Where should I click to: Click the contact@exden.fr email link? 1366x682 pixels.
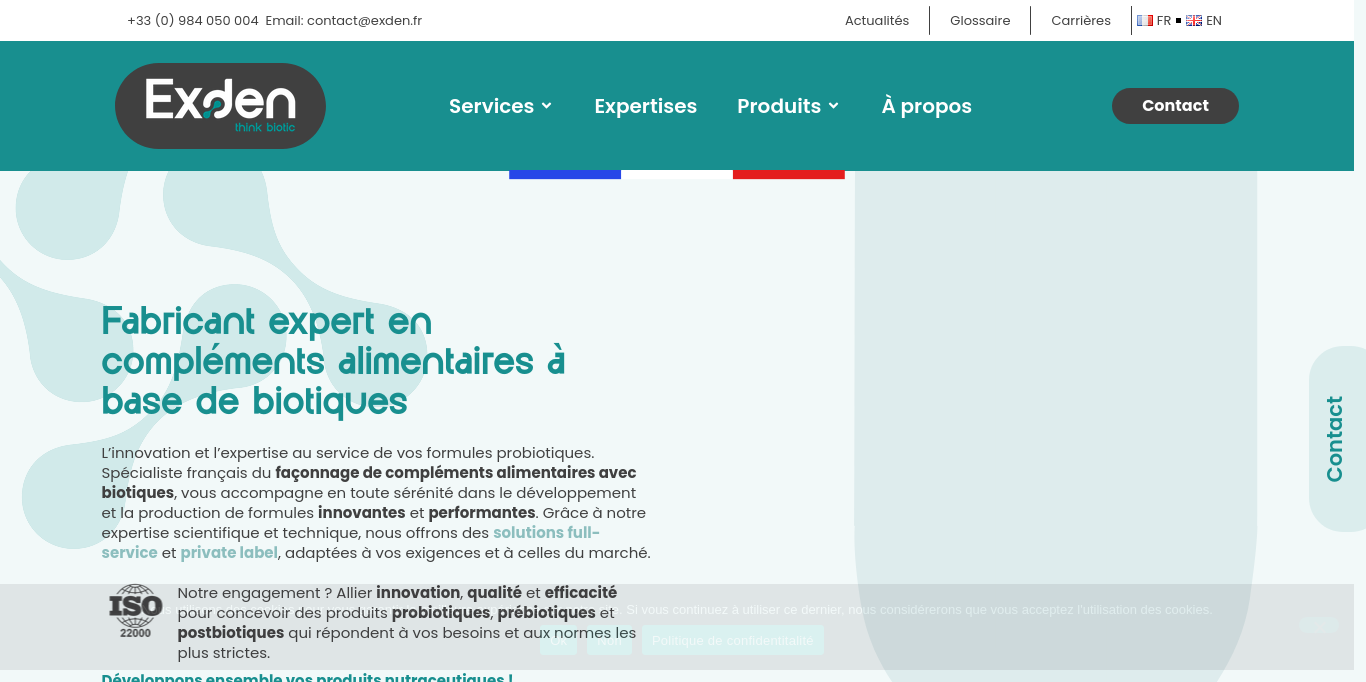click(x=364, y=20)
